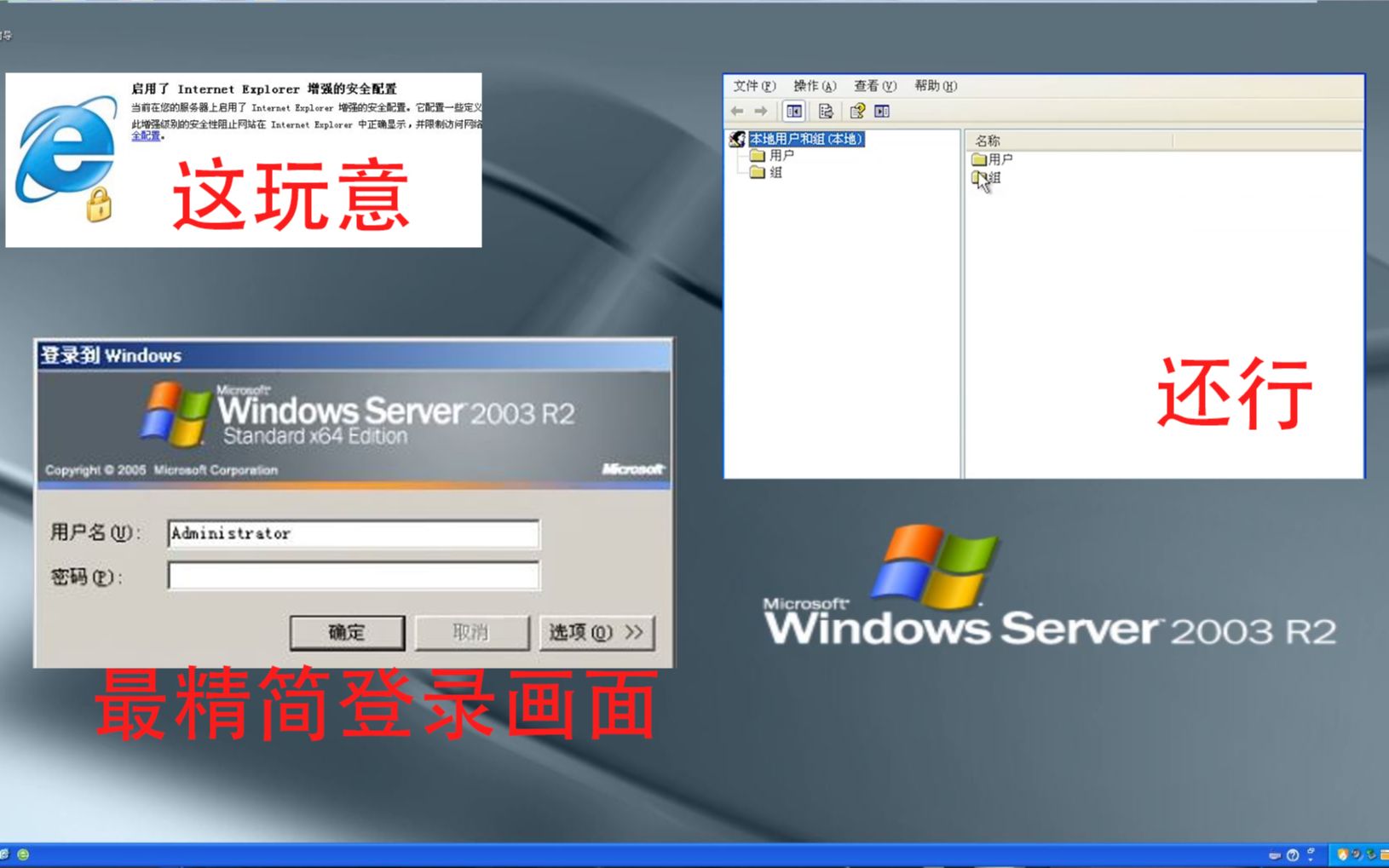Click the 密码 password field

(x=354, y=576)
